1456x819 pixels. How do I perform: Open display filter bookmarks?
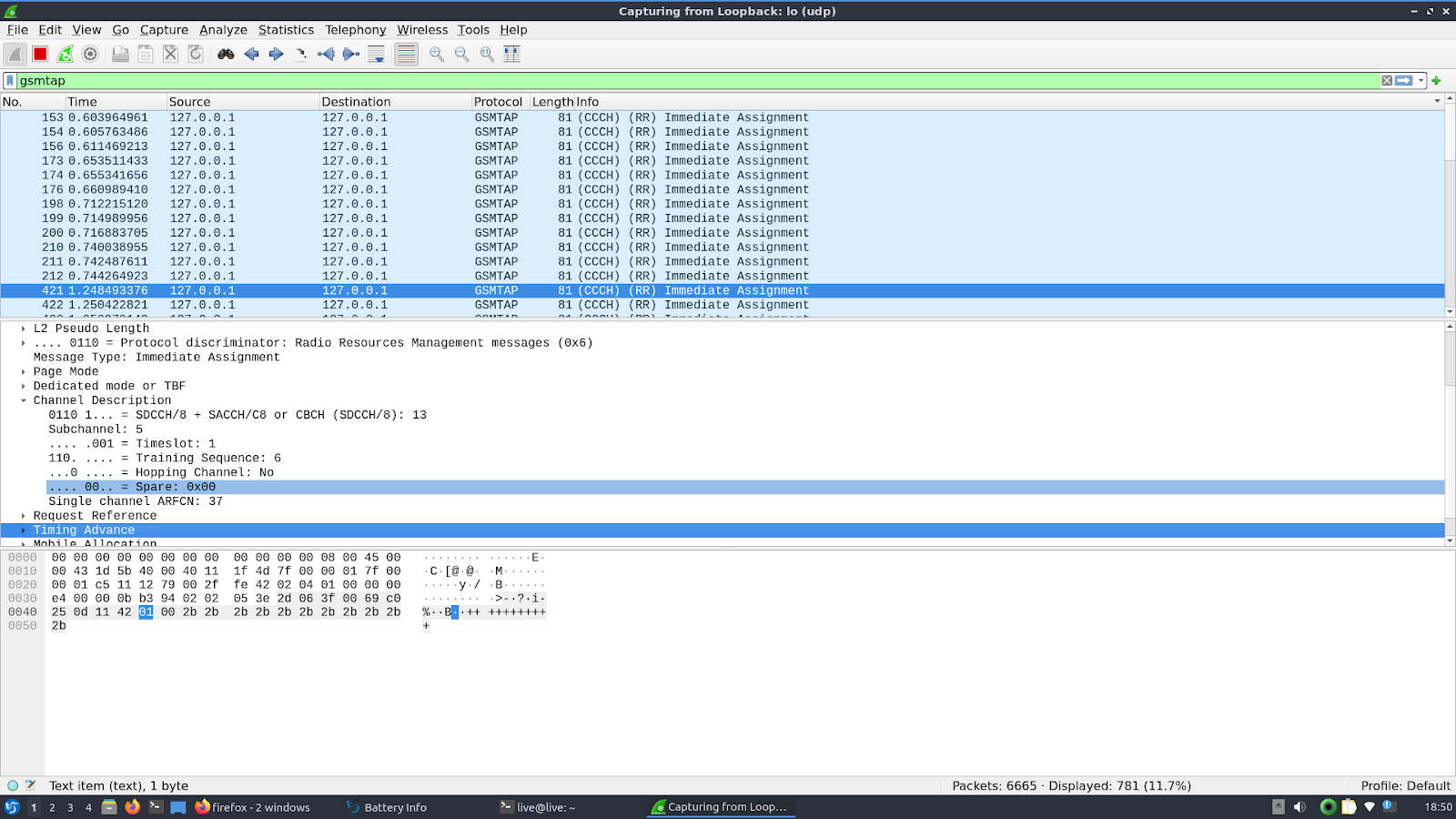[x=10, y=81]
